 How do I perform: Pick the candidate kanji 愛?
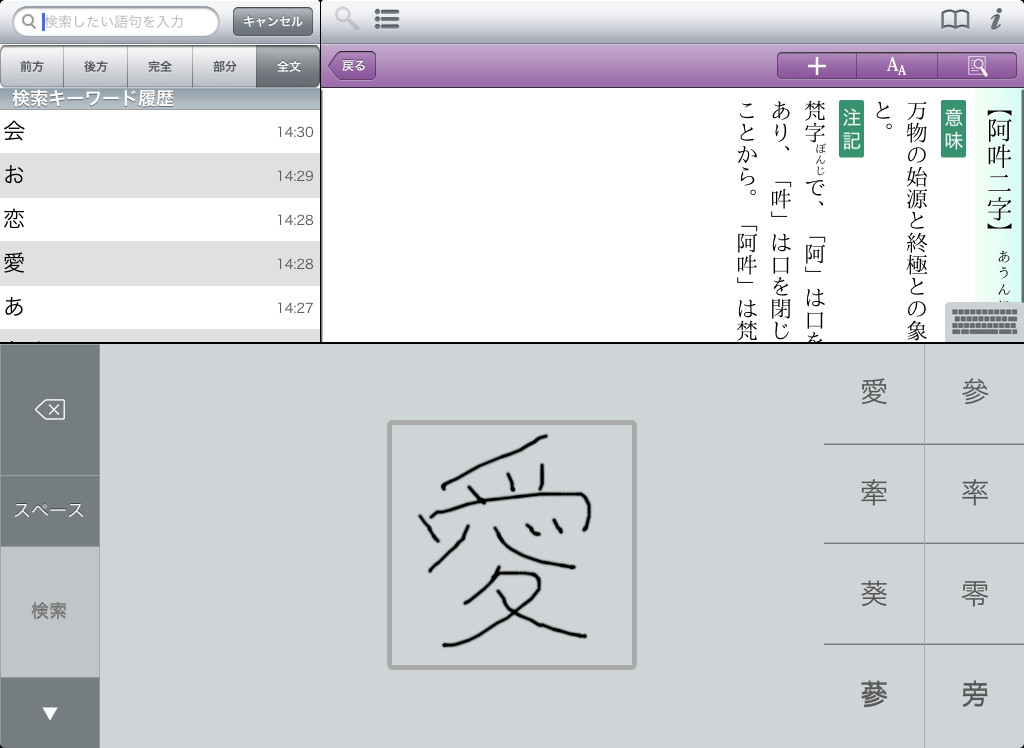(x=874, y=394)
